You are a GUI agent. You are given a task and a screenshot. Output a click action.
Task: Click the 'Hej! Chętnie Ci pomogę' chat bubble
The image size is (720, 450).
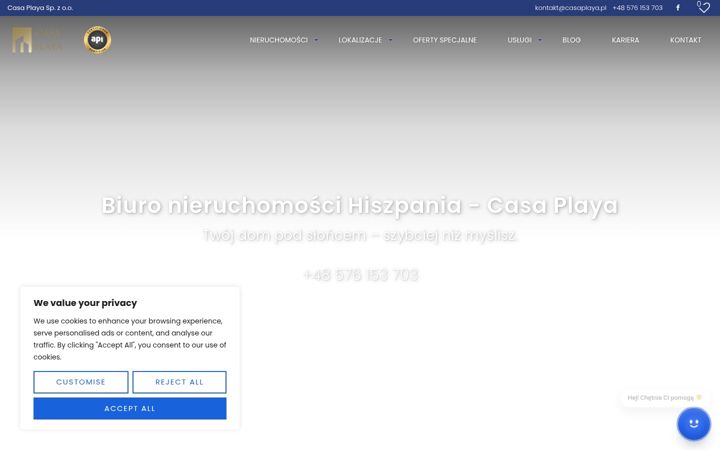(x=664, y=398)
